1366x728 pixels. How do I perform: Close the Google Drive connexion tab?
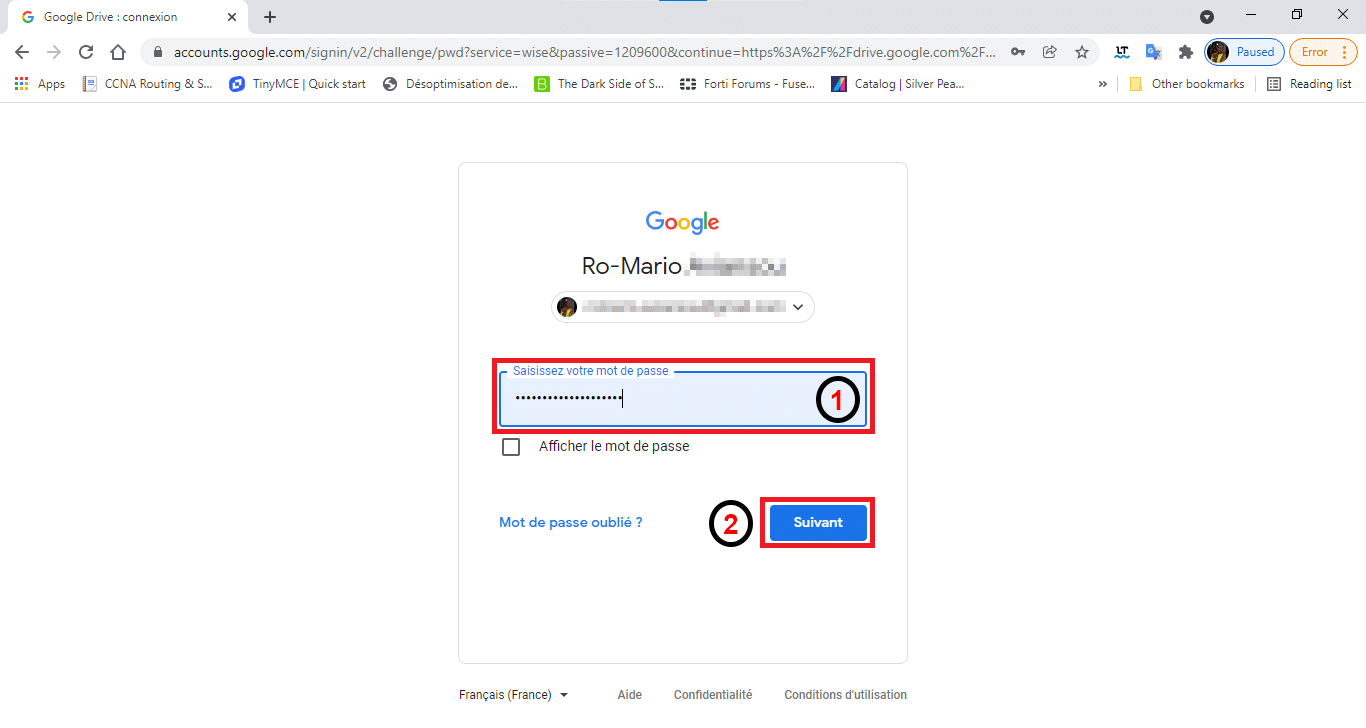(231, 17)
